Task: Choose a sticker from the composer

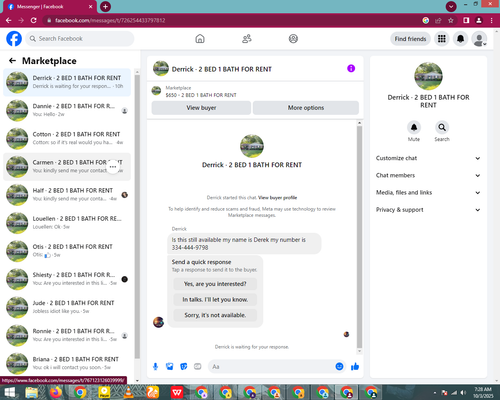Action: click(x=184, y=367)
